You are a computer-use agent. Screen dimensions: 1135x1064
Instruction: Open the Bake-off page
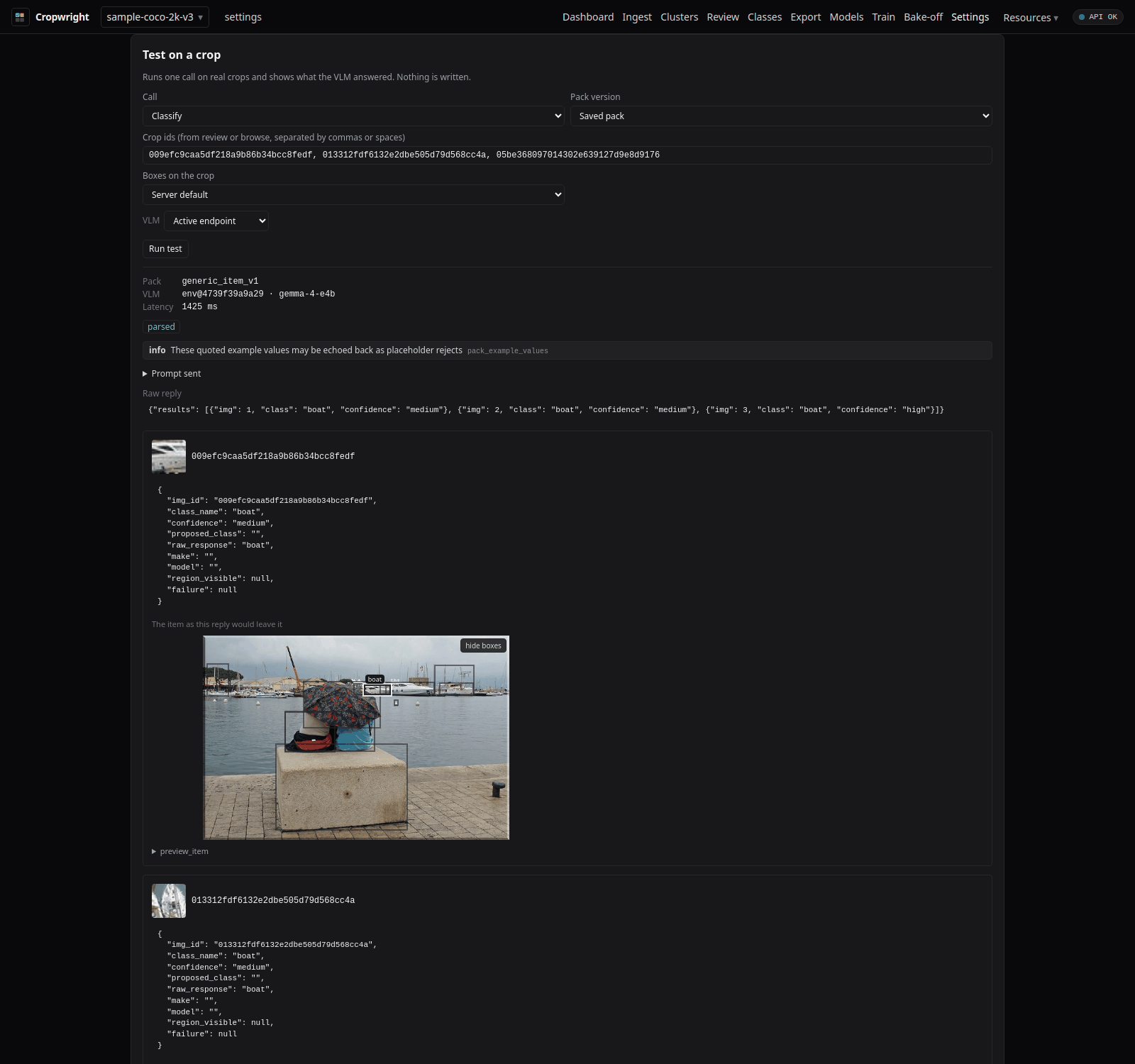point(923,17)
